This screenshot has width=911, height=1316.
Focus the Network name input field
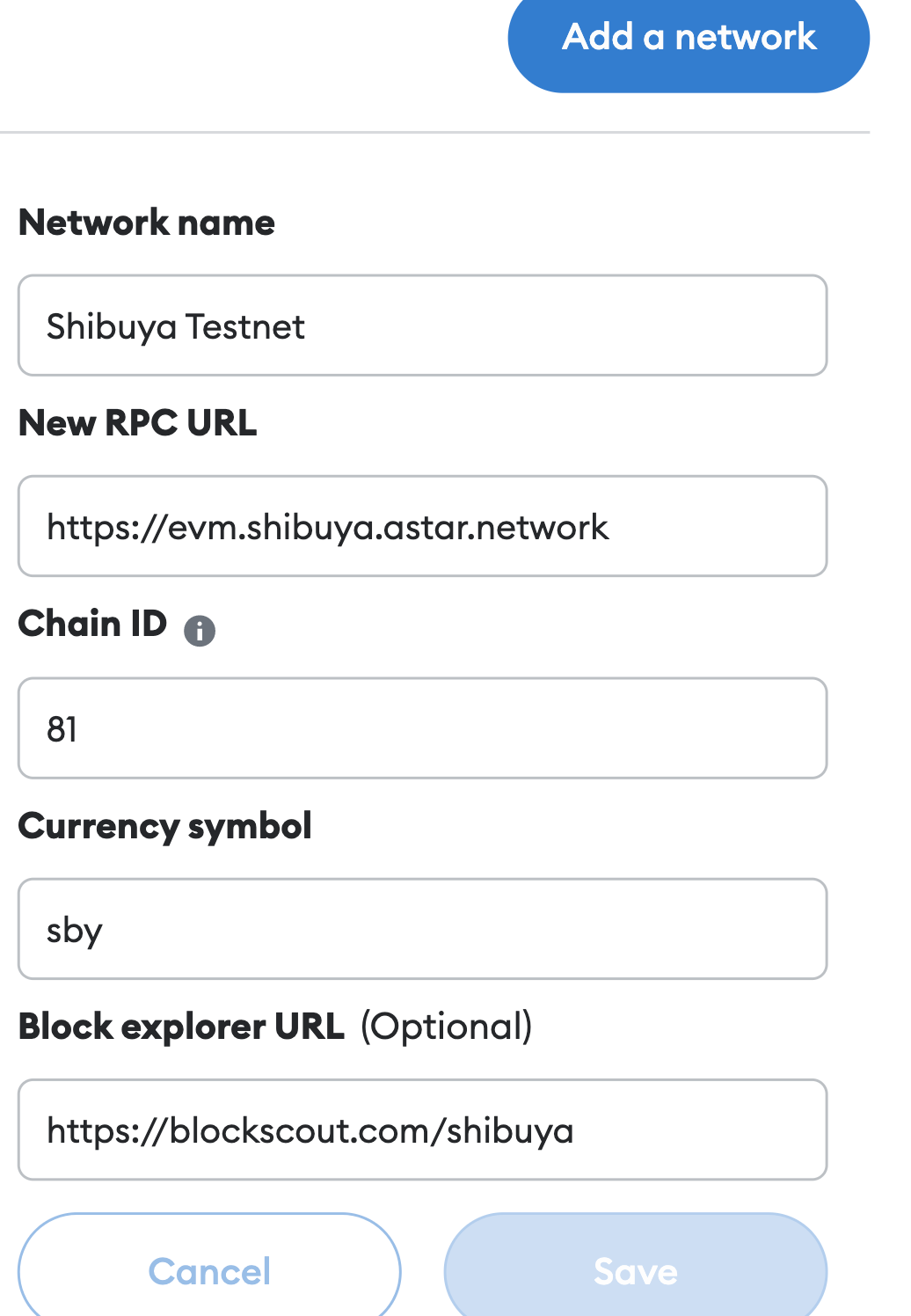point(563,325)
